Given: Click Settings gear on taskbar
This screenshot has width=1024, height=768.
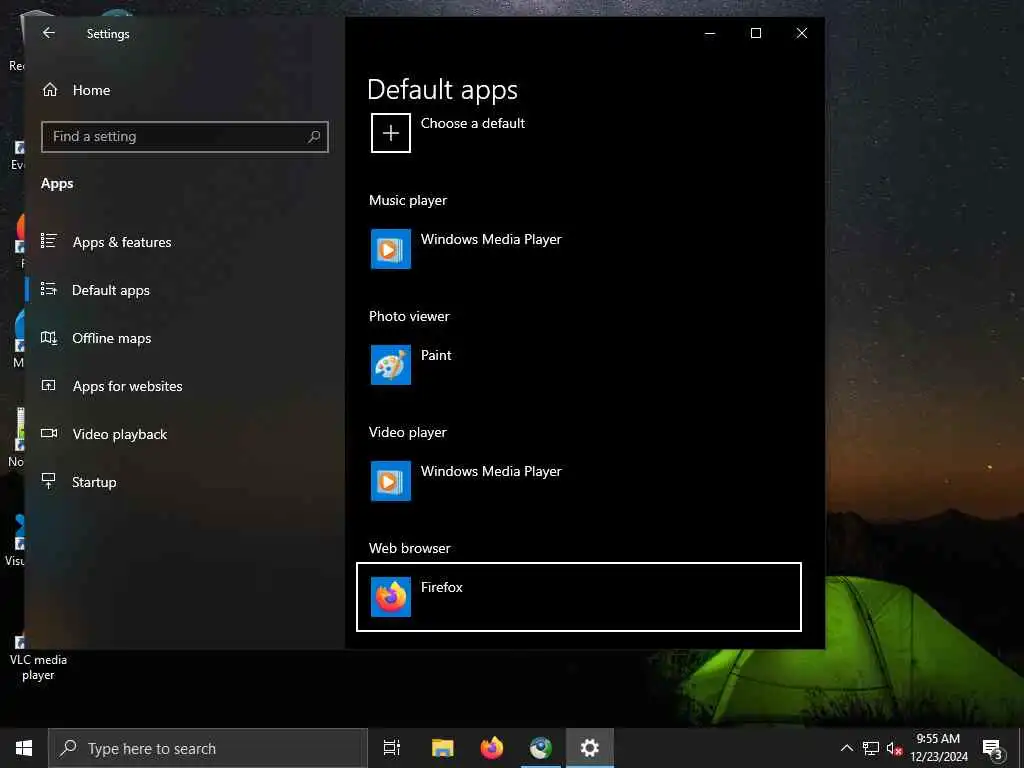Looking at the screenshot, I should pos(590,748).
